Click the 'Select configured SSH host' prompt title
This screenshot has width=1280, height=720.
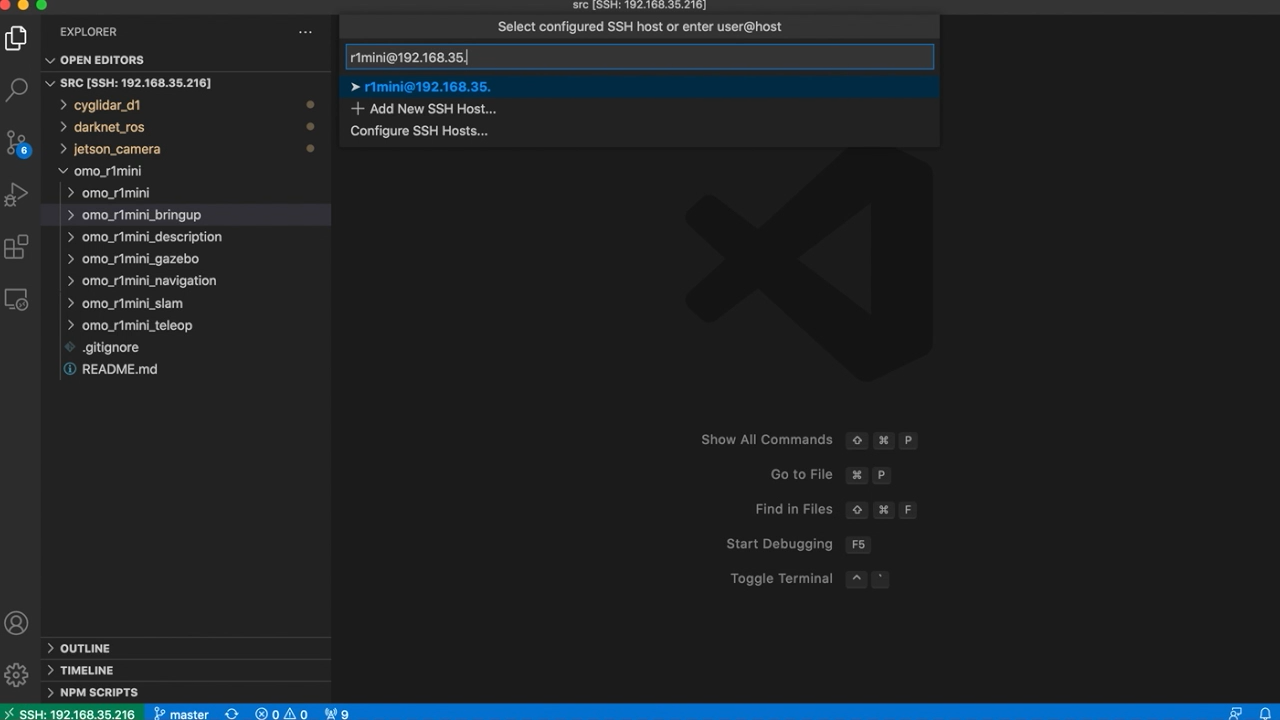tap(639, 27)
